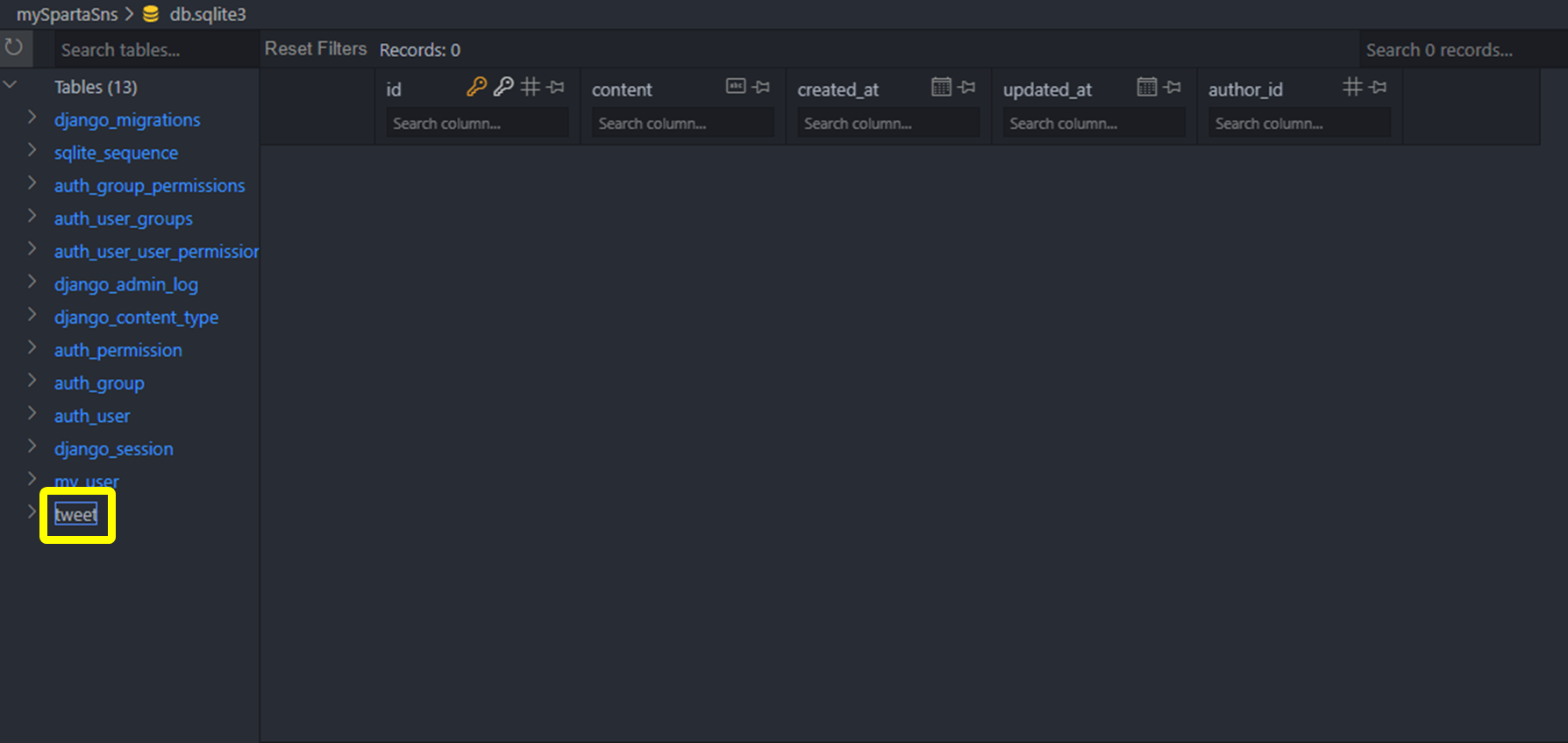Open the auth_permission table
Viewport: 1568px width, 743px height.
pyautogui.click(x=118, y=350)
